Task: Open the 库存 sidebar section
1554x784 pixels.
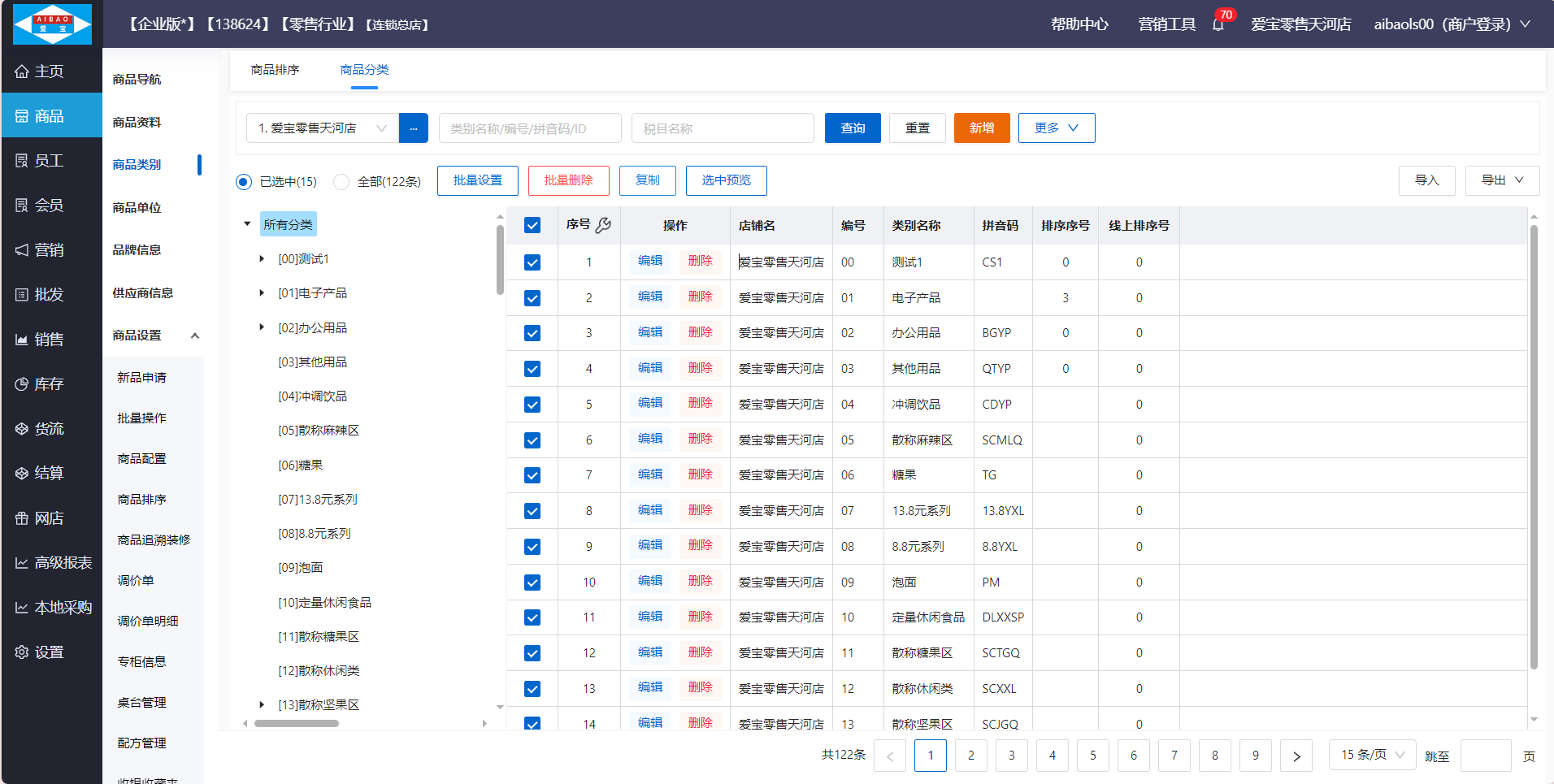Action: pyautogui.click(x=51, y=384)
